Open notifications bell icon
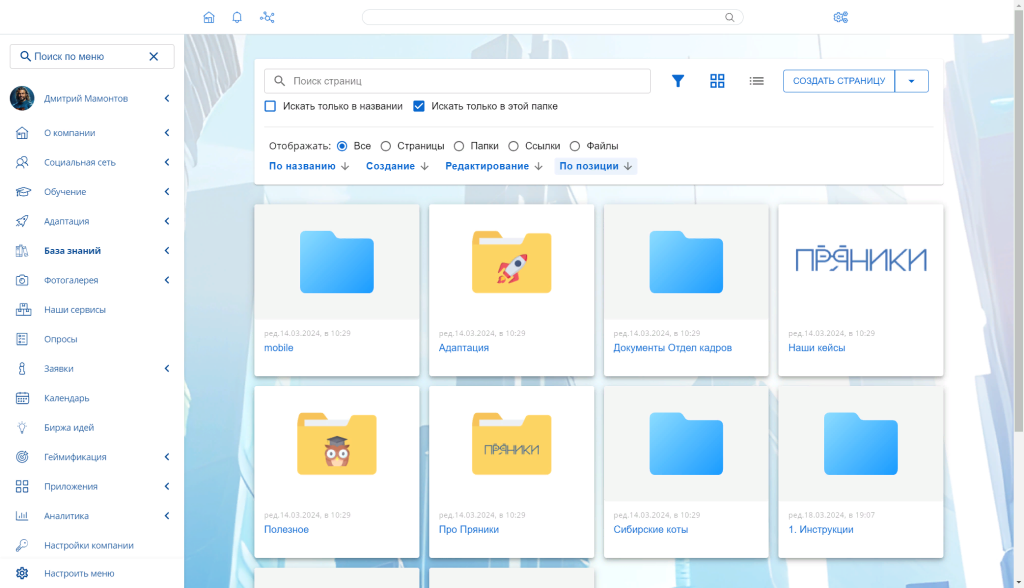 (237, 17)
